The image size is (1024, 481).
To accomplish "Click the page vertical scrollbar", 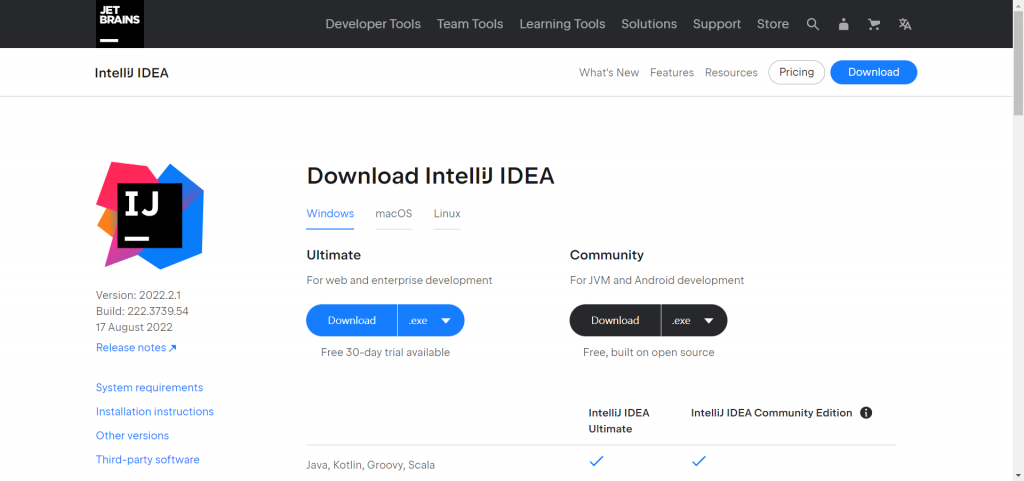I will click(x=1018, y=240).
